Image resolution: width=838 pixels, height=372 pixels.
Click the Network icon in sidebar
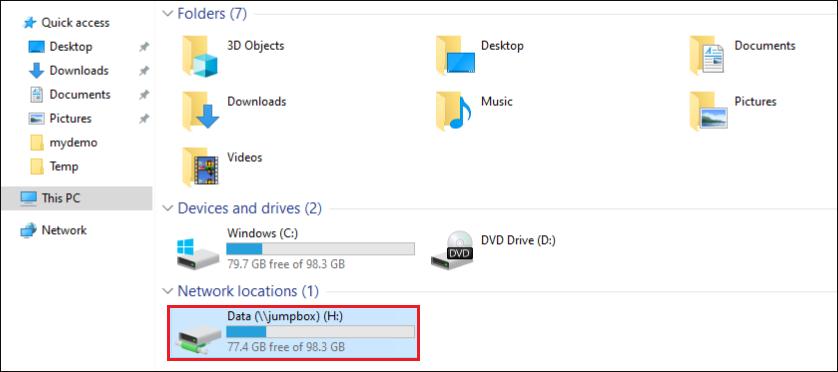click(29, 231)
